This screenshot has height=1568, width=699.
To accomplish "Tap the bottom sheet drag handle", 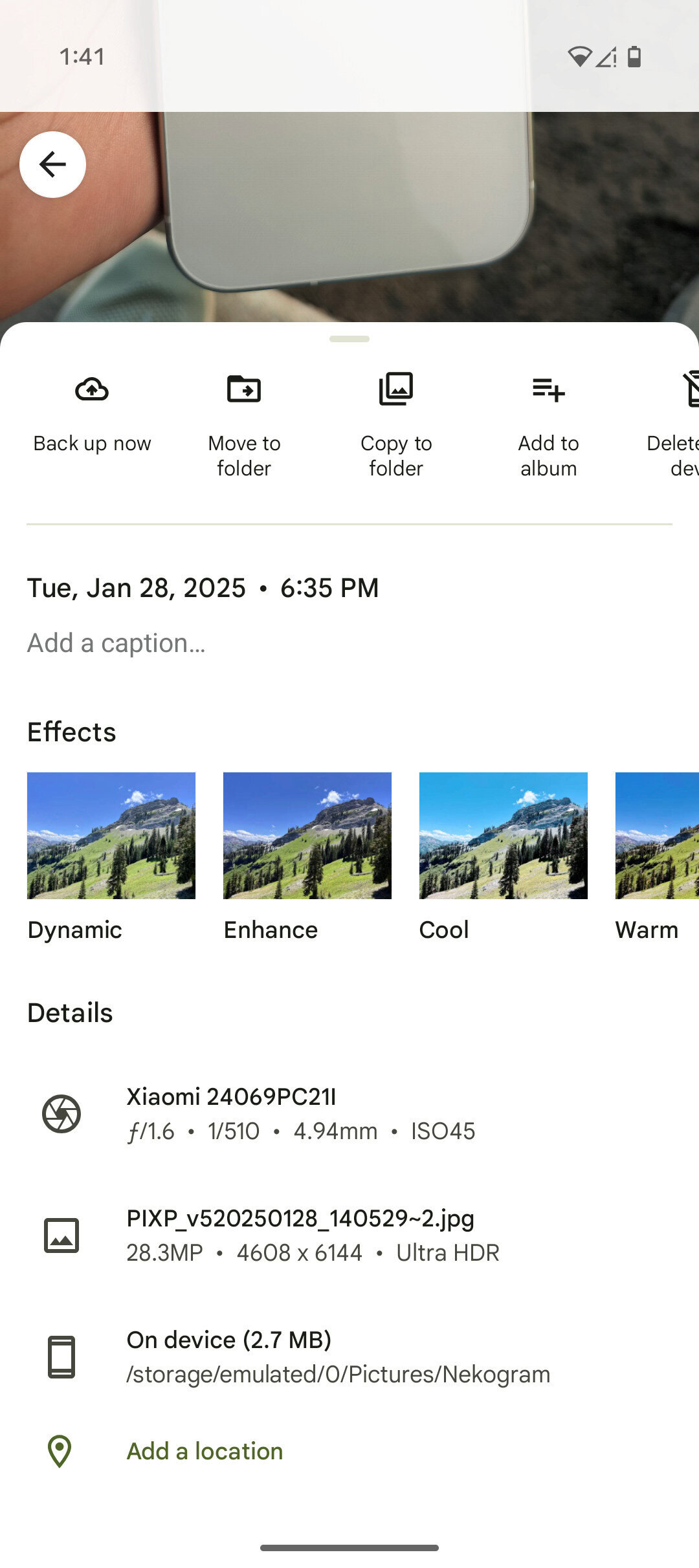I will (x=349, y=339).
